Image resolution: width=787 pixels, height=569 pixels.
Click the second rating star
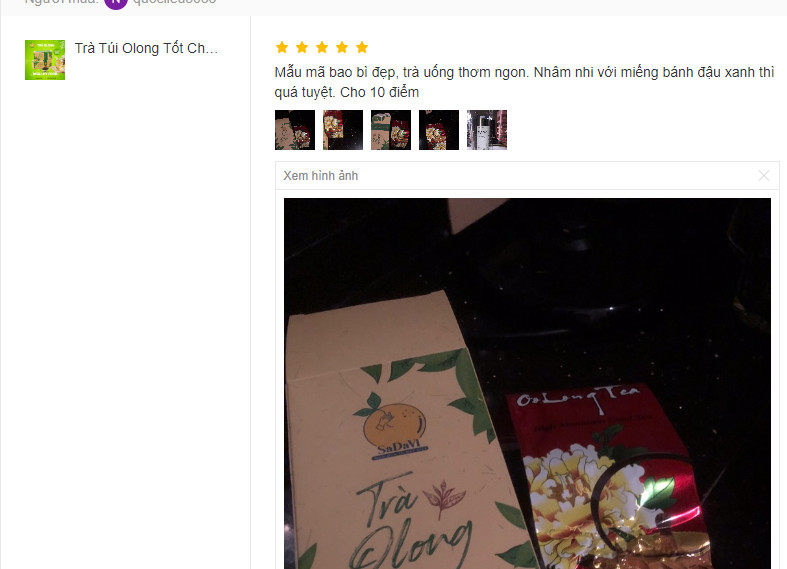pos(302,47)
